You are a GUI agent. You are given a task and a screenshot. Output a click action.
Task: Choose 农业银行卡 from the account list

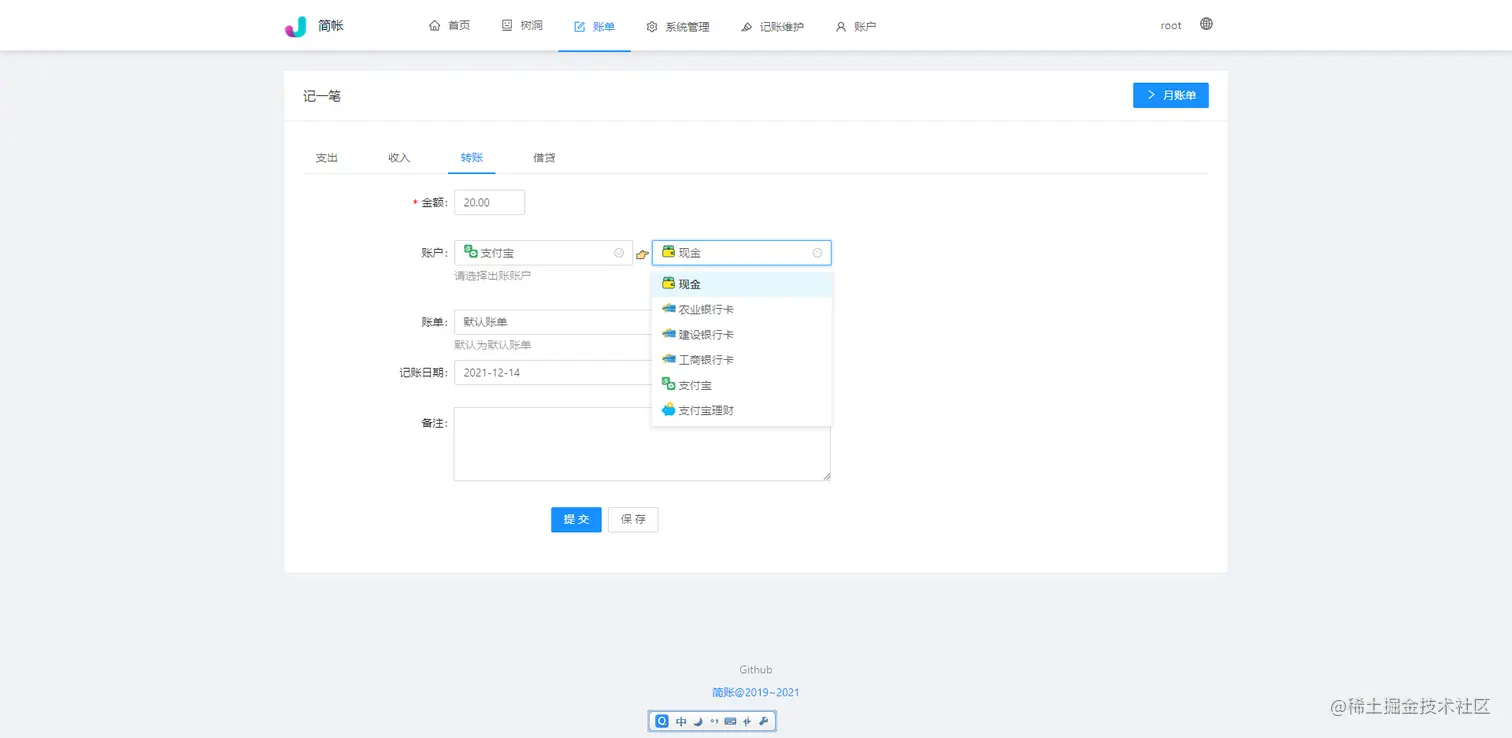click(x=741, y=309)
